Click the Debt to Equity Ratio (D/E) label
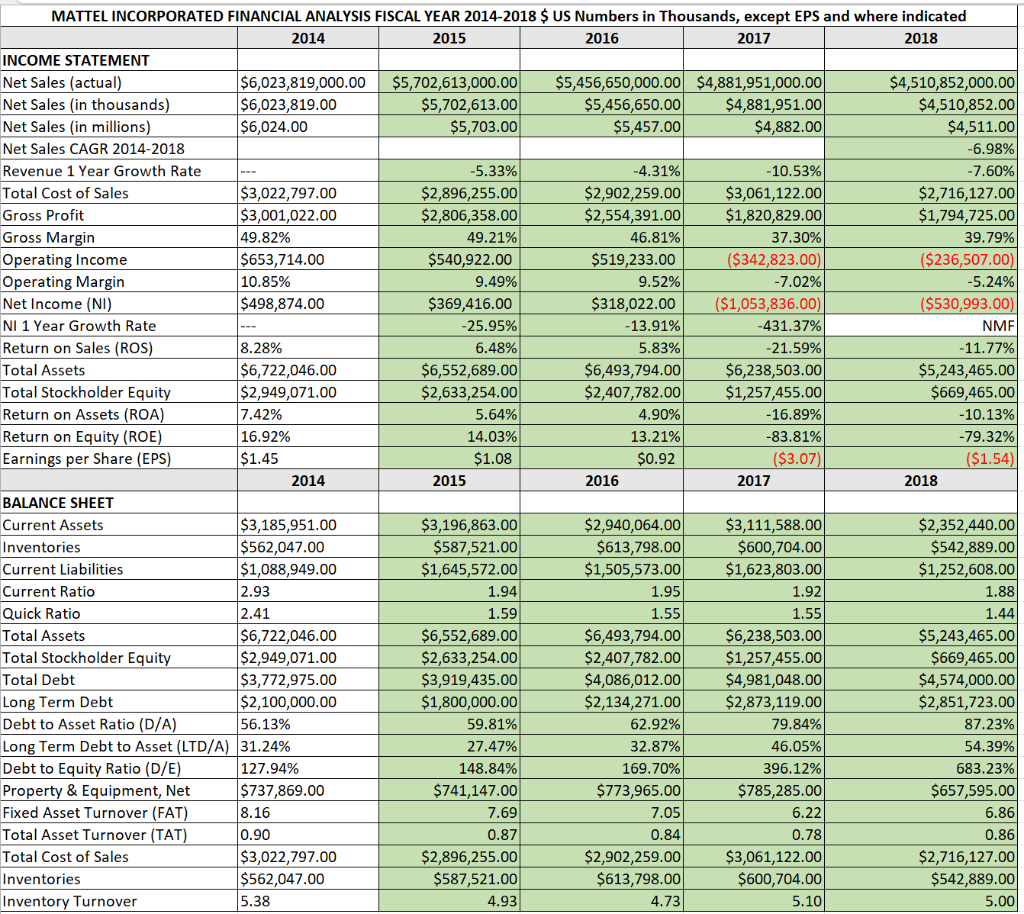 (92, 769)
